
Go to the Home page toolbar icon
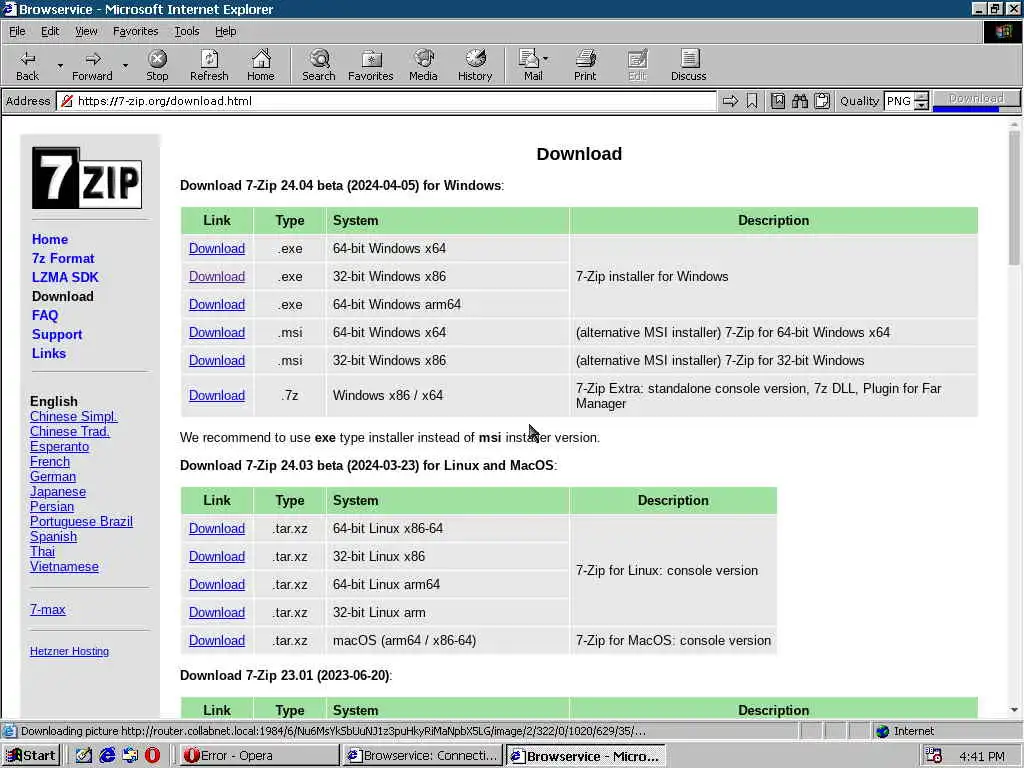tap(261, 65)
